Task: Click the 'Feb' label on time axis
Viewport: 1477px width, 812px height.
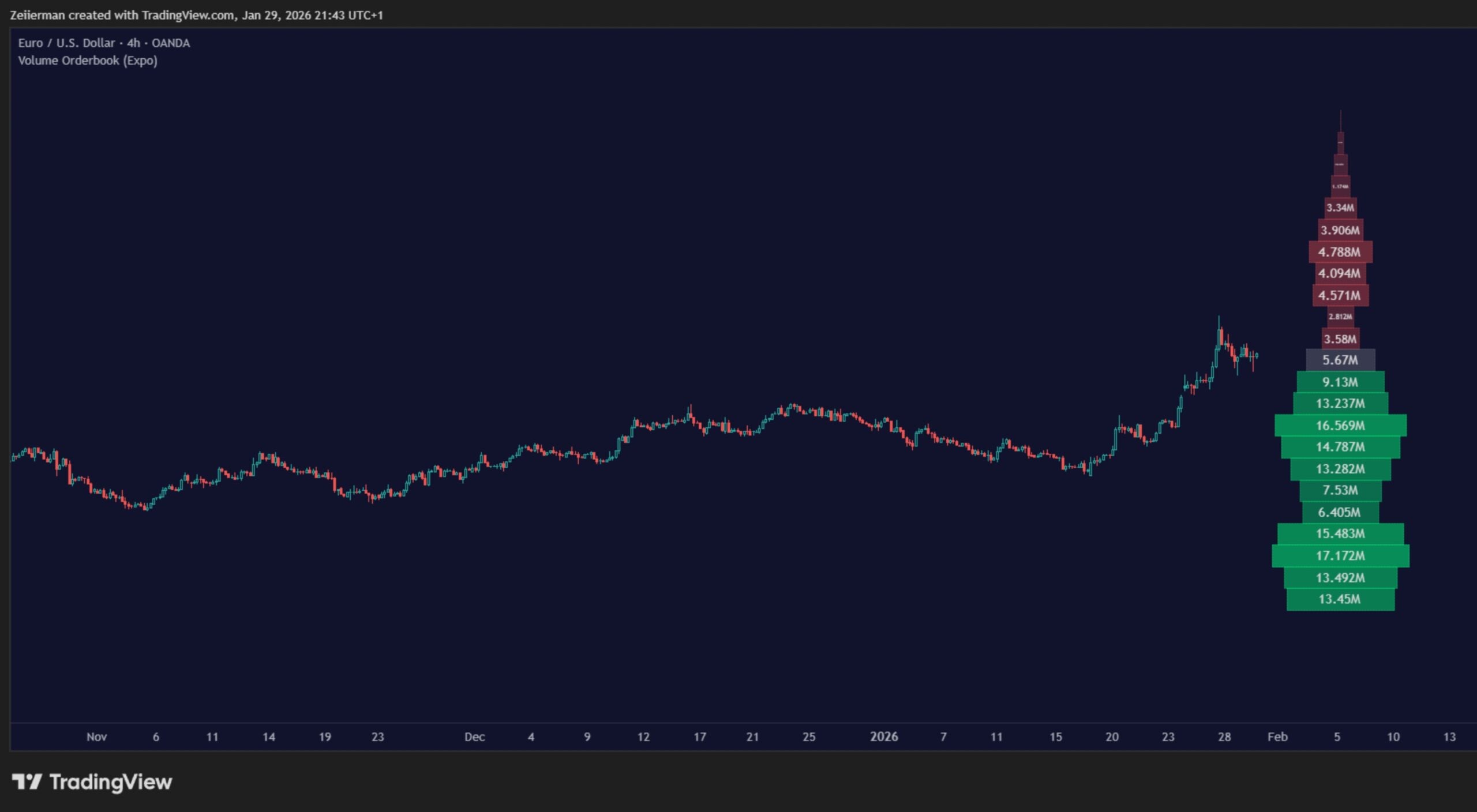Action: (1277, 737)
